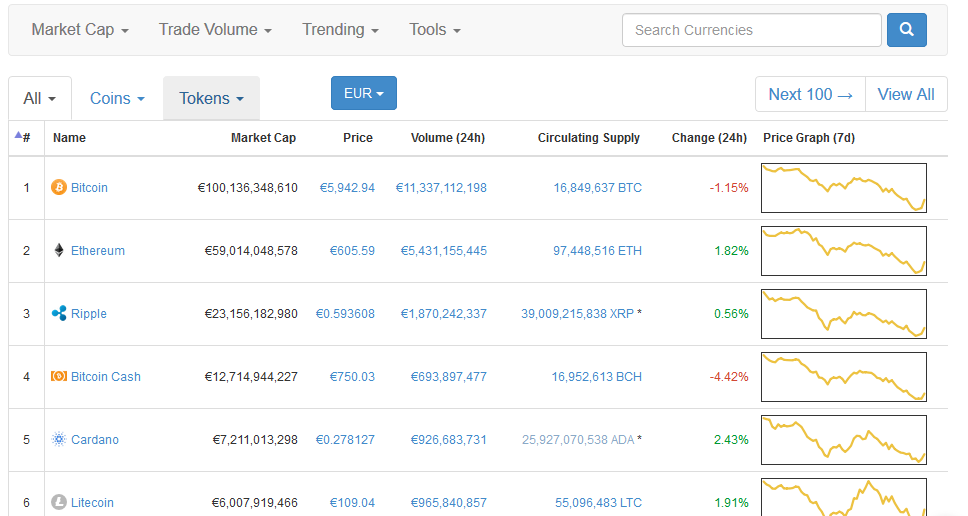Click Ethereum price €605.59
Screen dimensions: 968x516
(x=352, y=251)
